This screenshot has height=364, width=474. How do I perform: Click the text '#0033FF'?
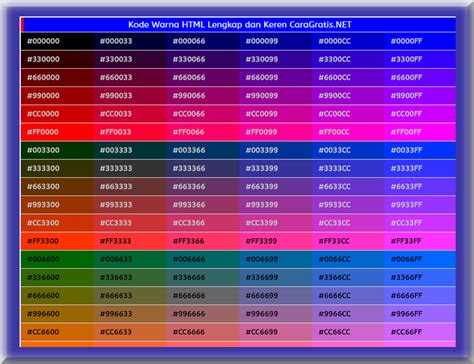pyautogui.click(x=407, y=150)
